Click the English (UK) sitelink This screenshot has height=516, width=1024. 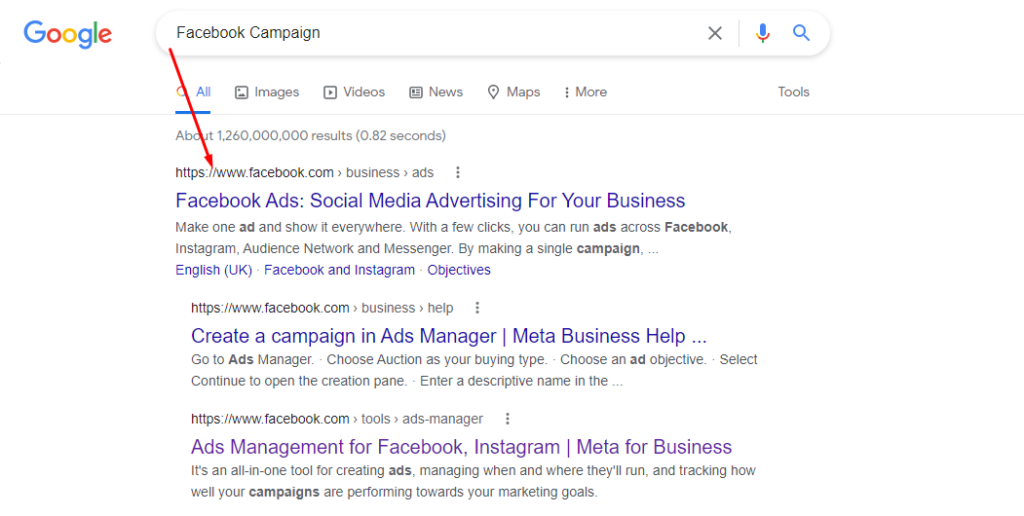point(213,270)
